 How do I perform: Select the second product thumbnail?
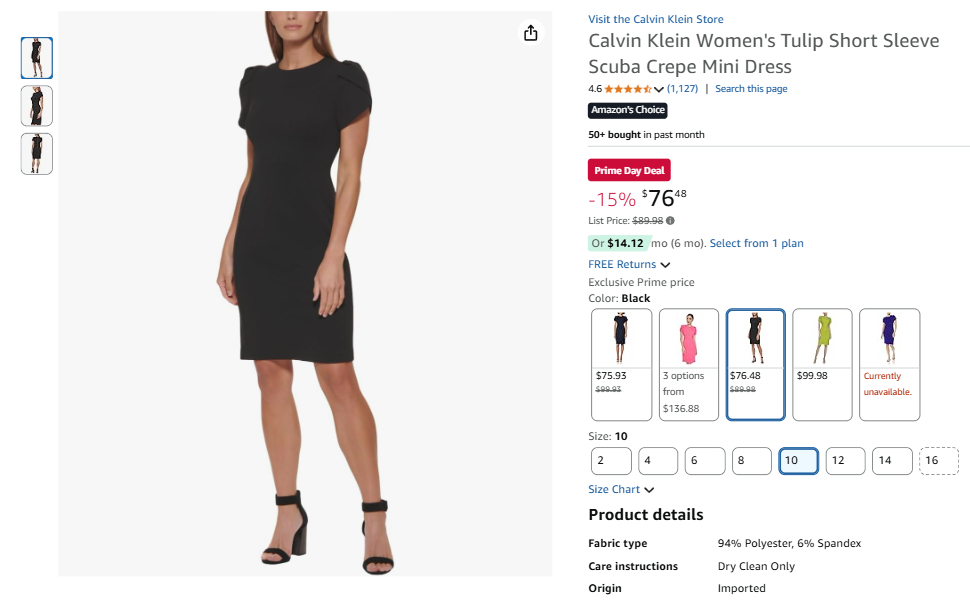[x=36, y=106]
